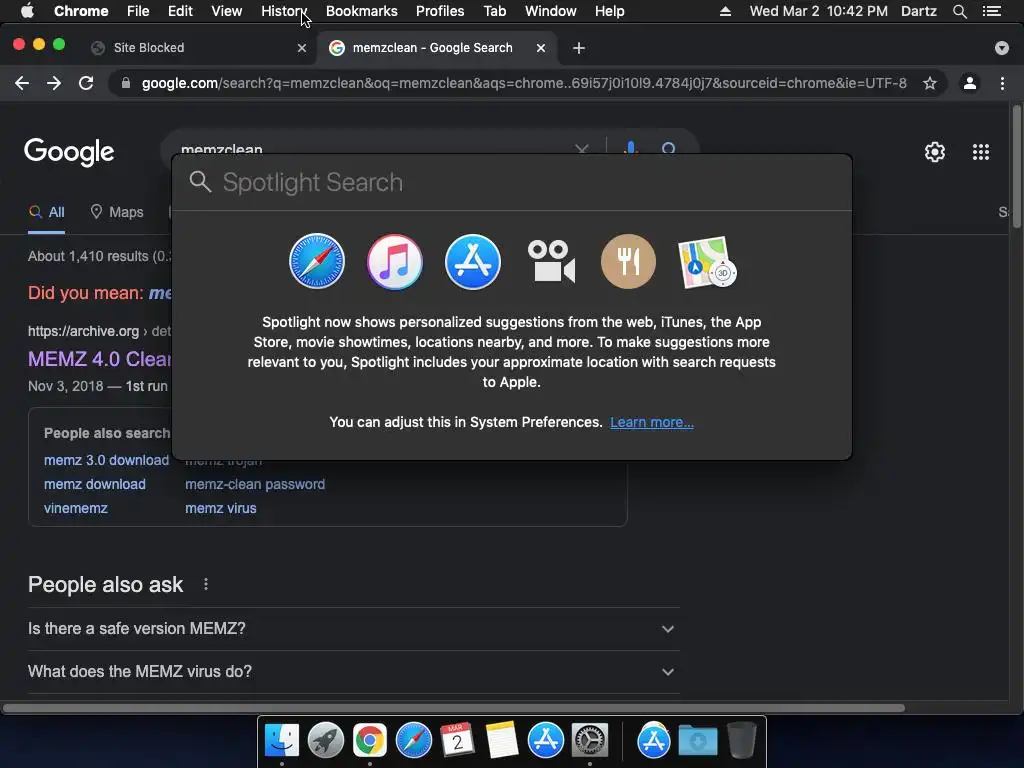The image size is (1024, 768).
Task: Click the vinememz suggestion
Action: [x=76, y=508]
